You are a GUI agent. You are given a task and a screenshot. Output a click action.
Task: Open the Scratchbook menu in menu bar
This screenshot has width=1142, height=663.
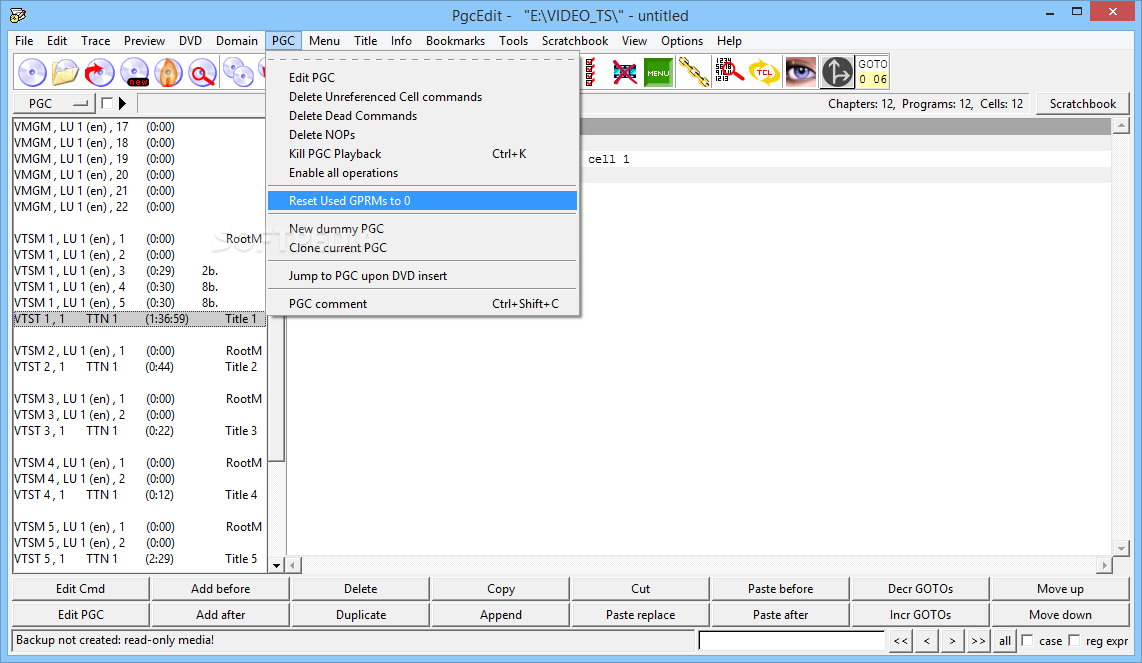pos(575,41)
